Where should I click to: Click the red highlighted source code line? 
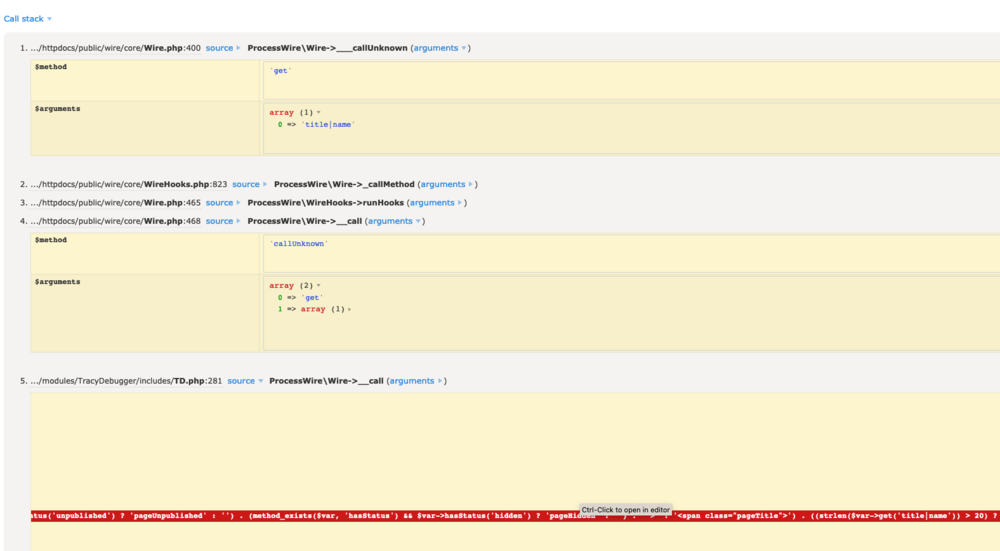click(x=300, y=516)
